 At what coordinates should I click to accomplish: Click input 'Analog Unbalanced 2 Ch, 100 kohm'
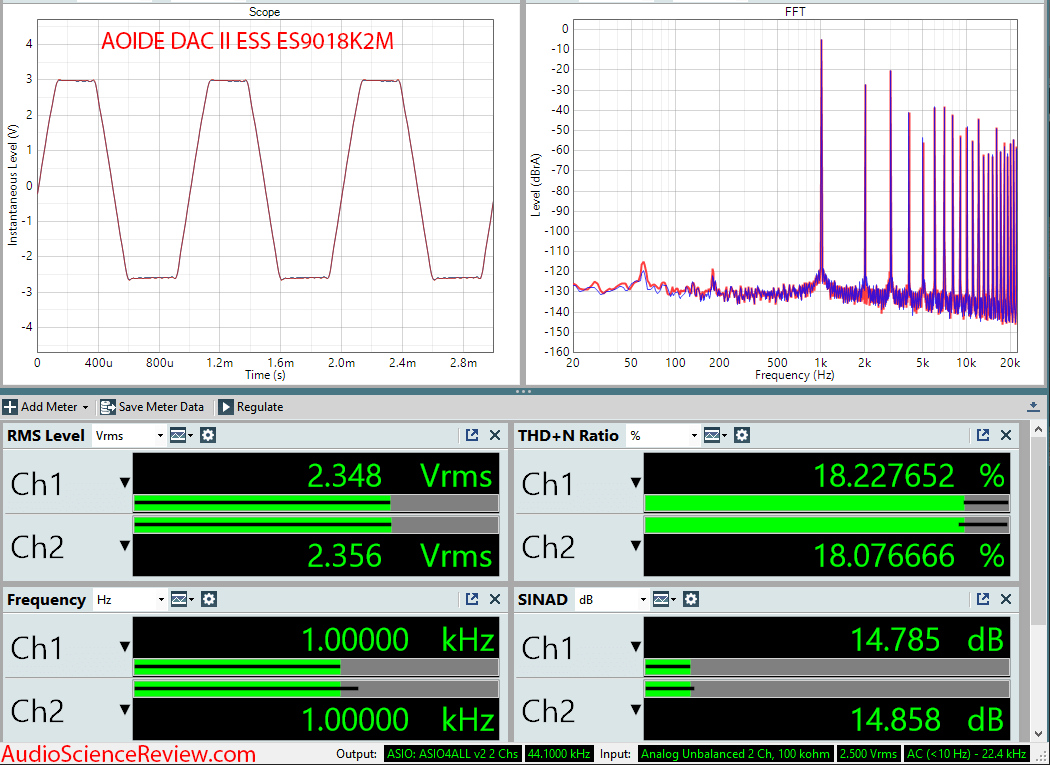point(735,754)
